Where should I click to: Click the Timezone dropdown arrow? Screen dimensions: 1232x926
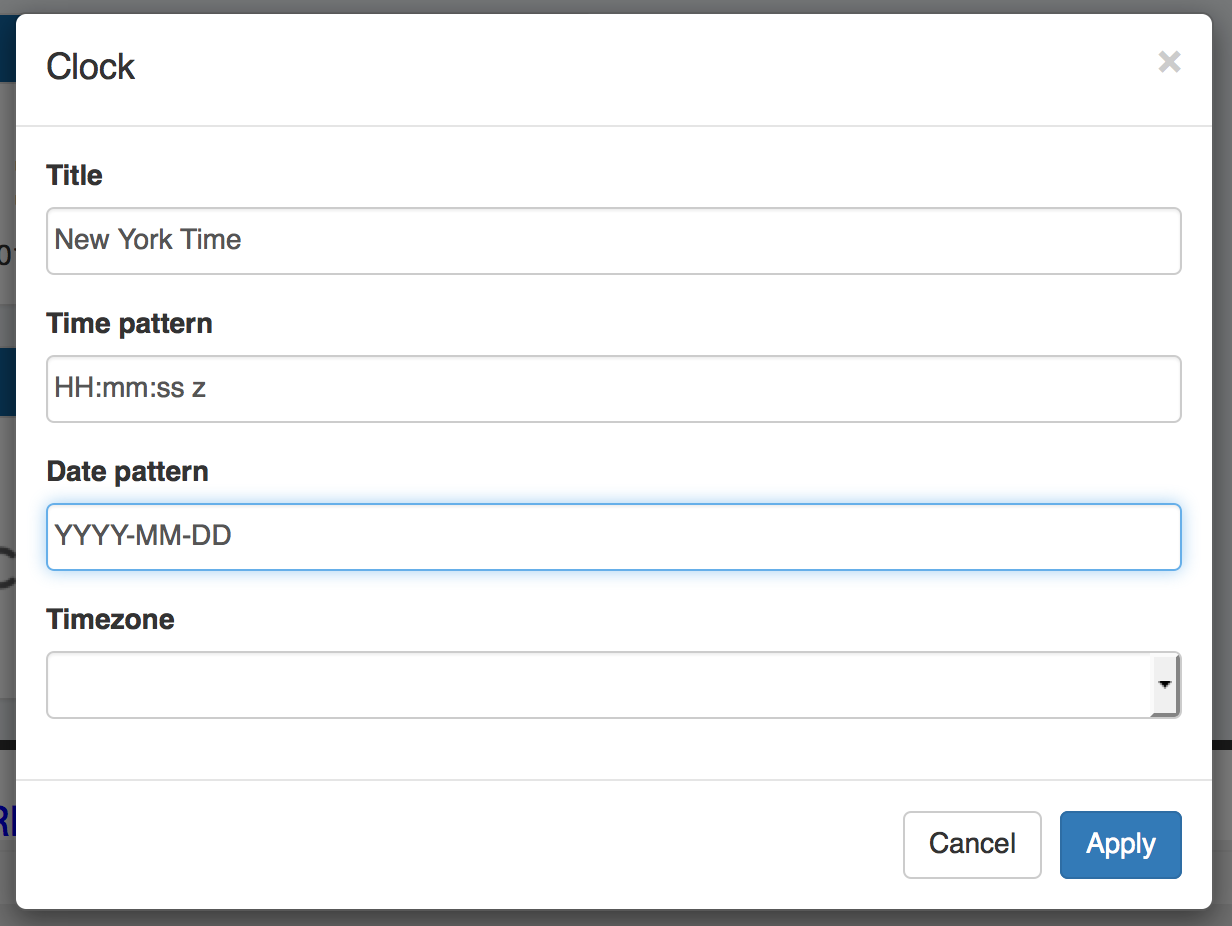(x=1165, y=685)
